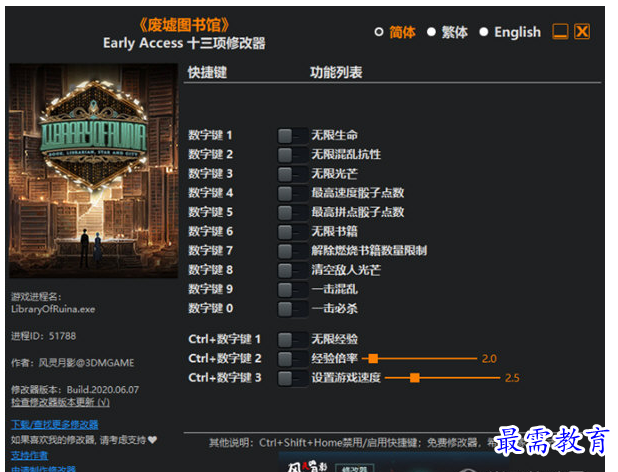Click Library of Ruina cover image
Screen dimensions: 618x472
tap(93, 171)
